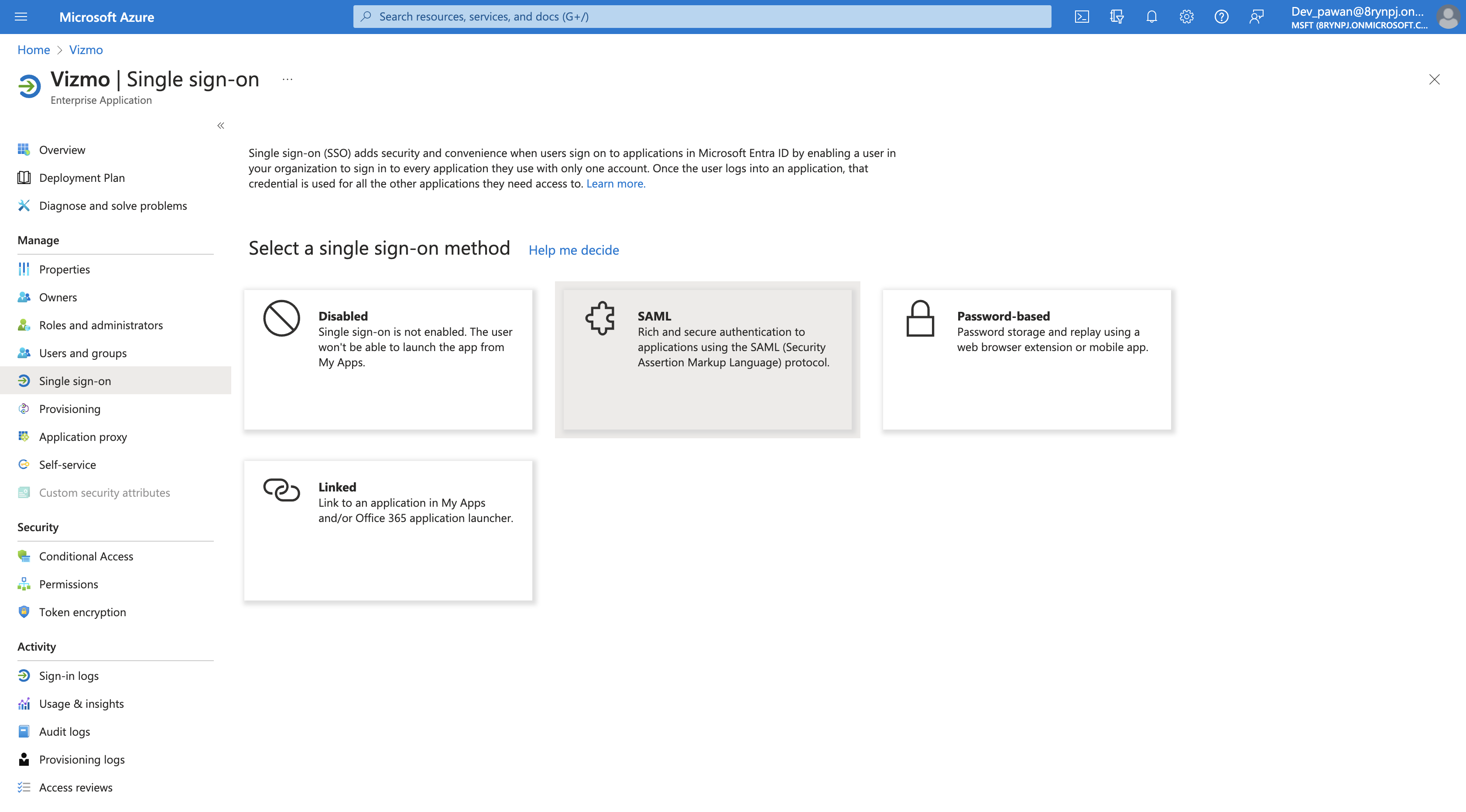Click the Users and groups icon

point(23,352)
